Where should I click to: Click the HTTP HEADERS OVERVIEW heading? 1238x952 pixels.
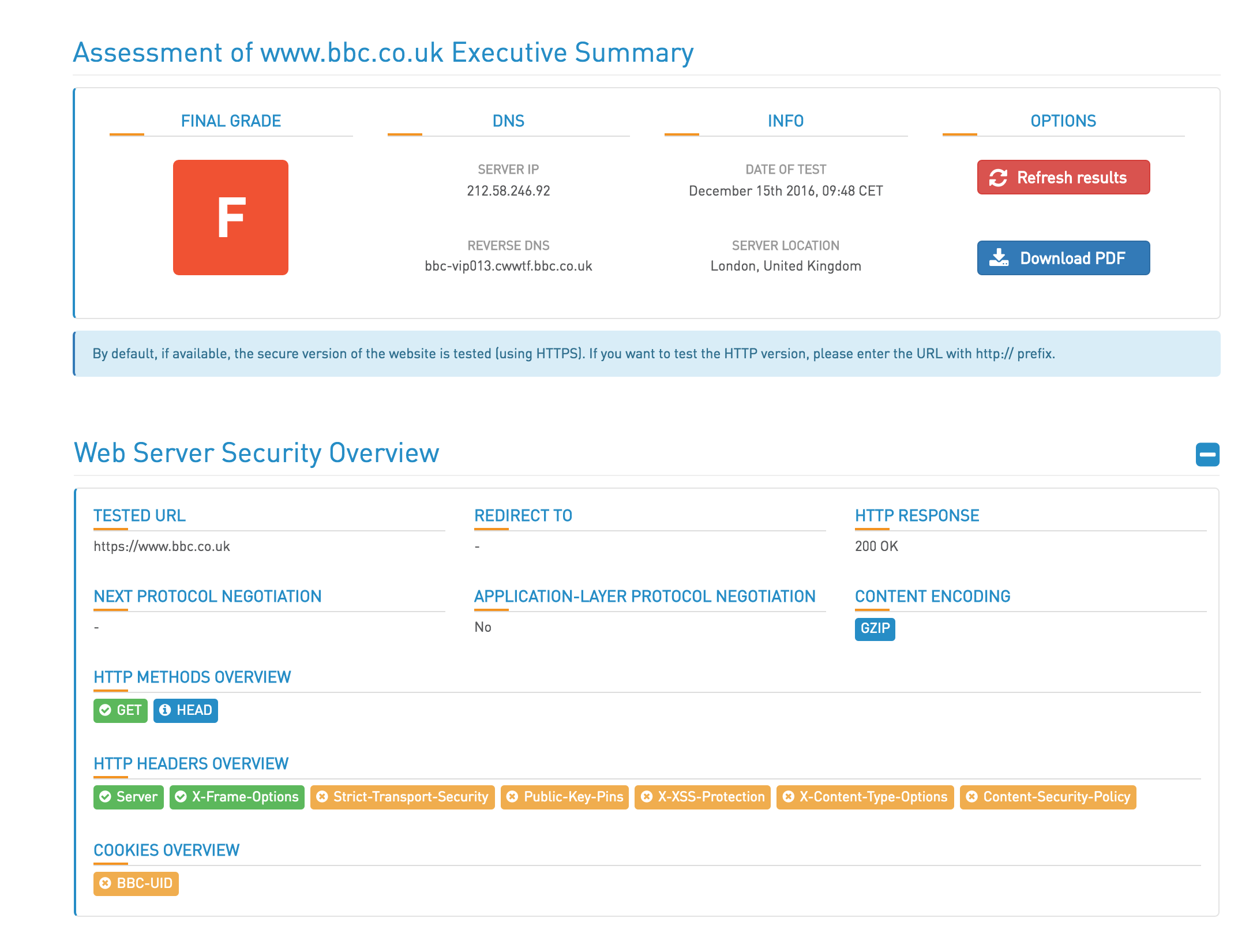(191, 764)
